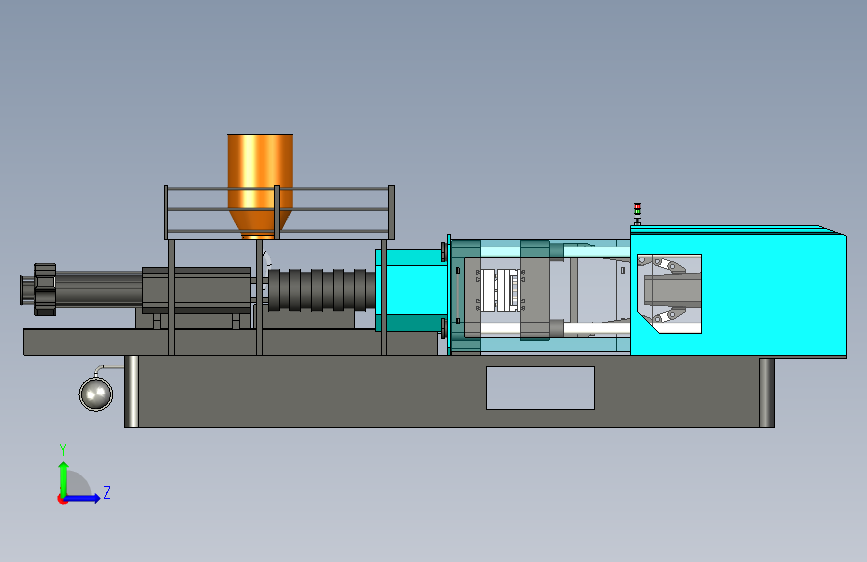
Task: Select the red origin ball of the triad
Action: [62, 499]
